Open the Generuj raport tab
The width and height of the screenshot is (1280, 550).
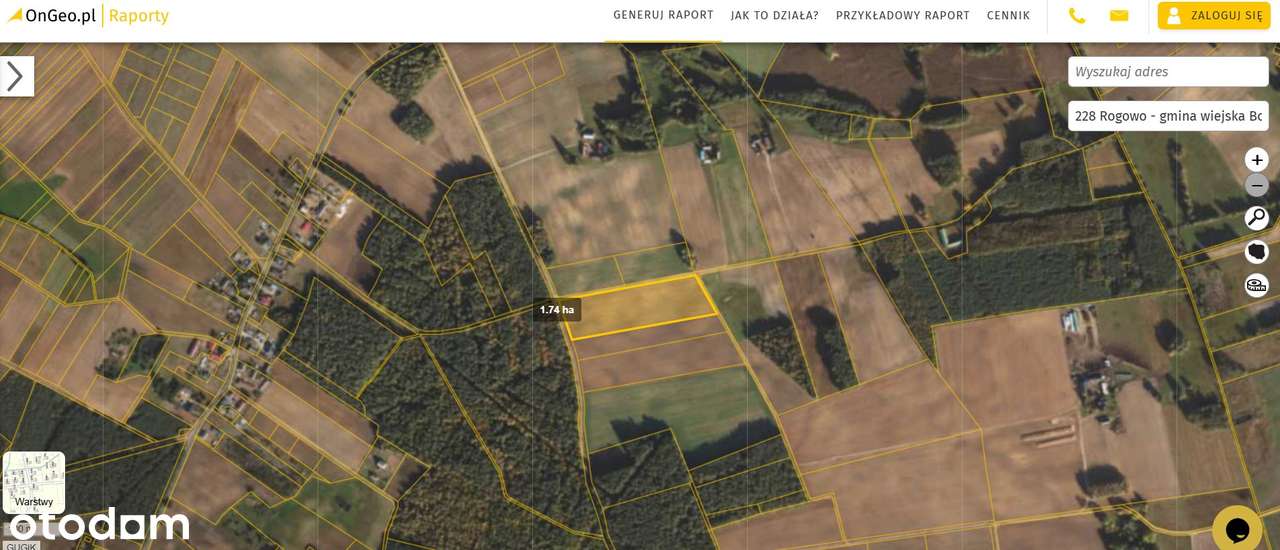click(x=663, y=15)
